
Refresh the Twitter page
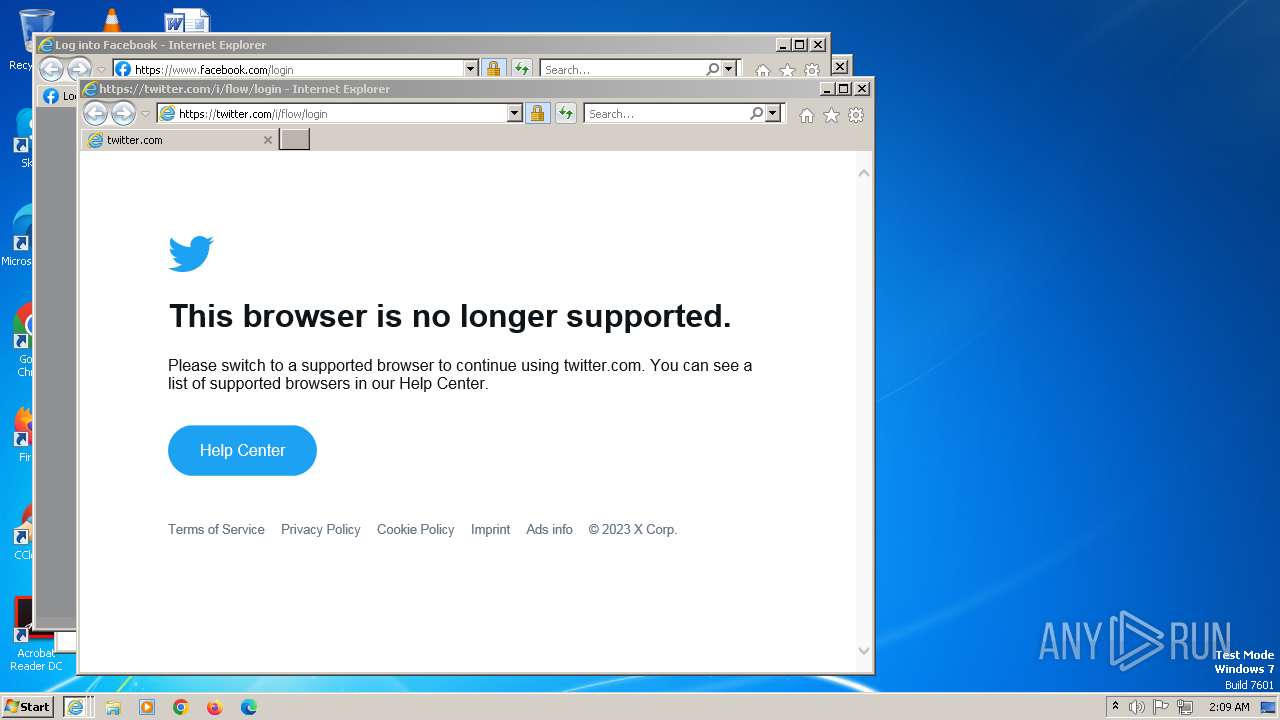coord(566,114)
